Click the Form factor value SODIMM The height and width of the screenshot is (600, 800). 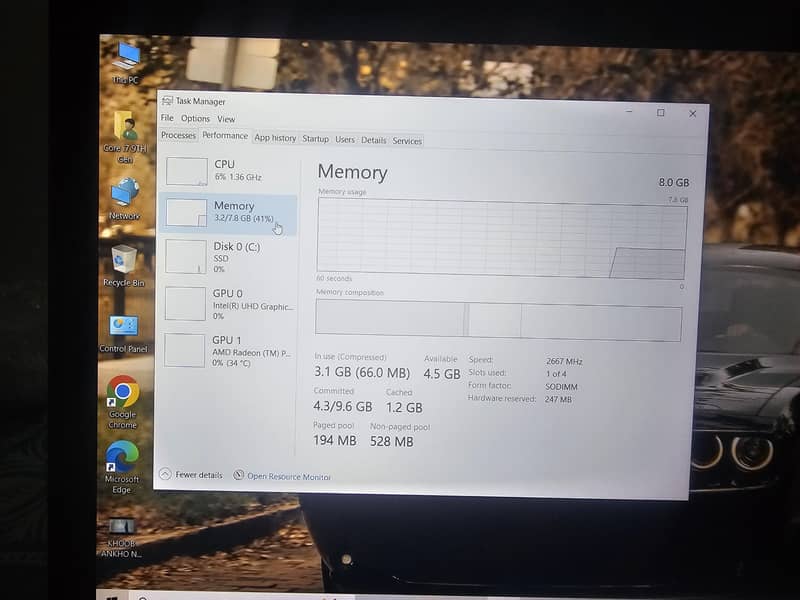(x=561, y=387)
